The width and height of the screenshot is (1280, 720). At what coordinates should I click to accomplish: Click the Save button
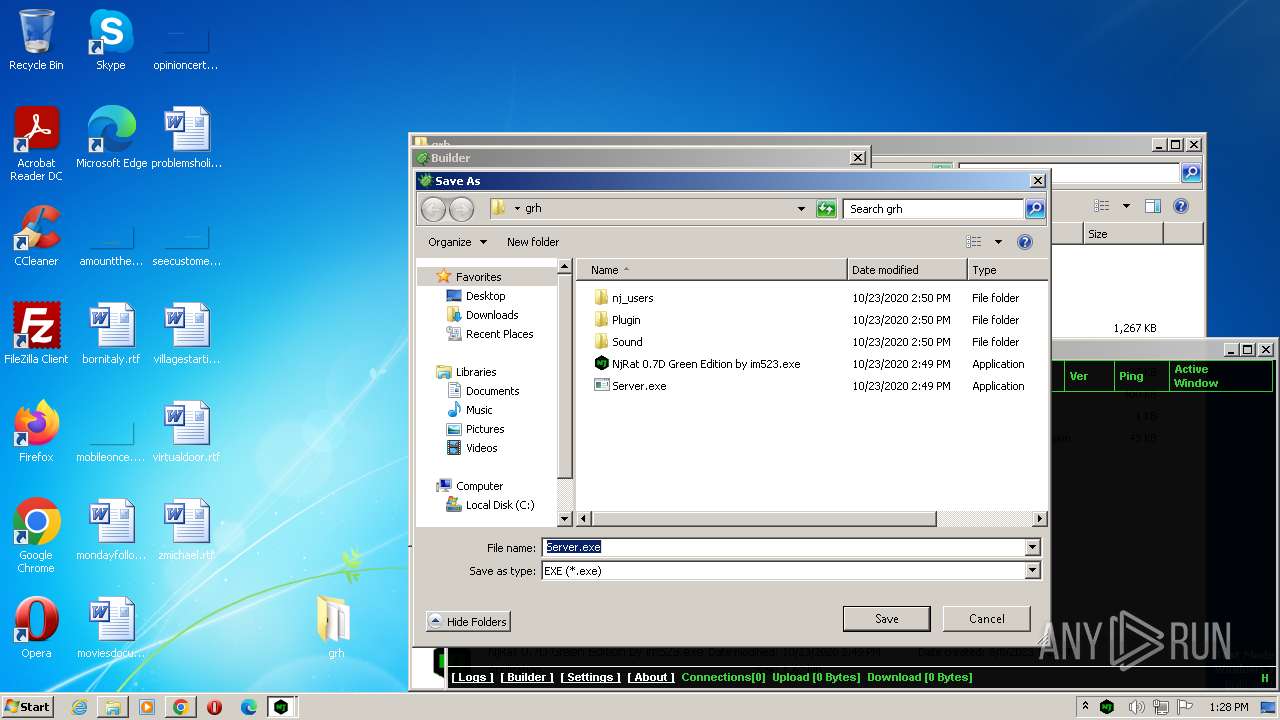point(886,619)
